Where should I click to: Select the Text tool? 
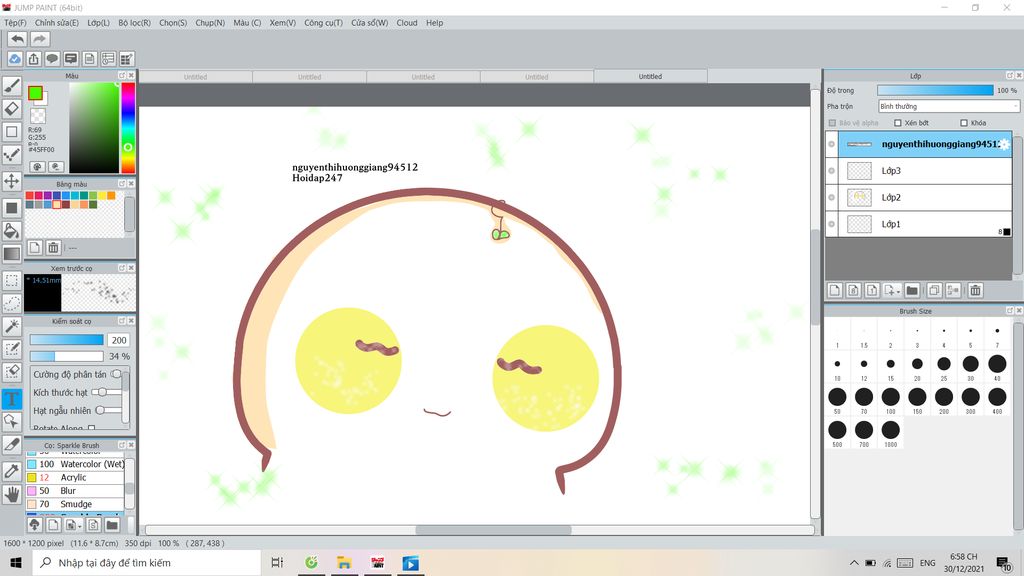pyautogui.click(x=12, y=398)
